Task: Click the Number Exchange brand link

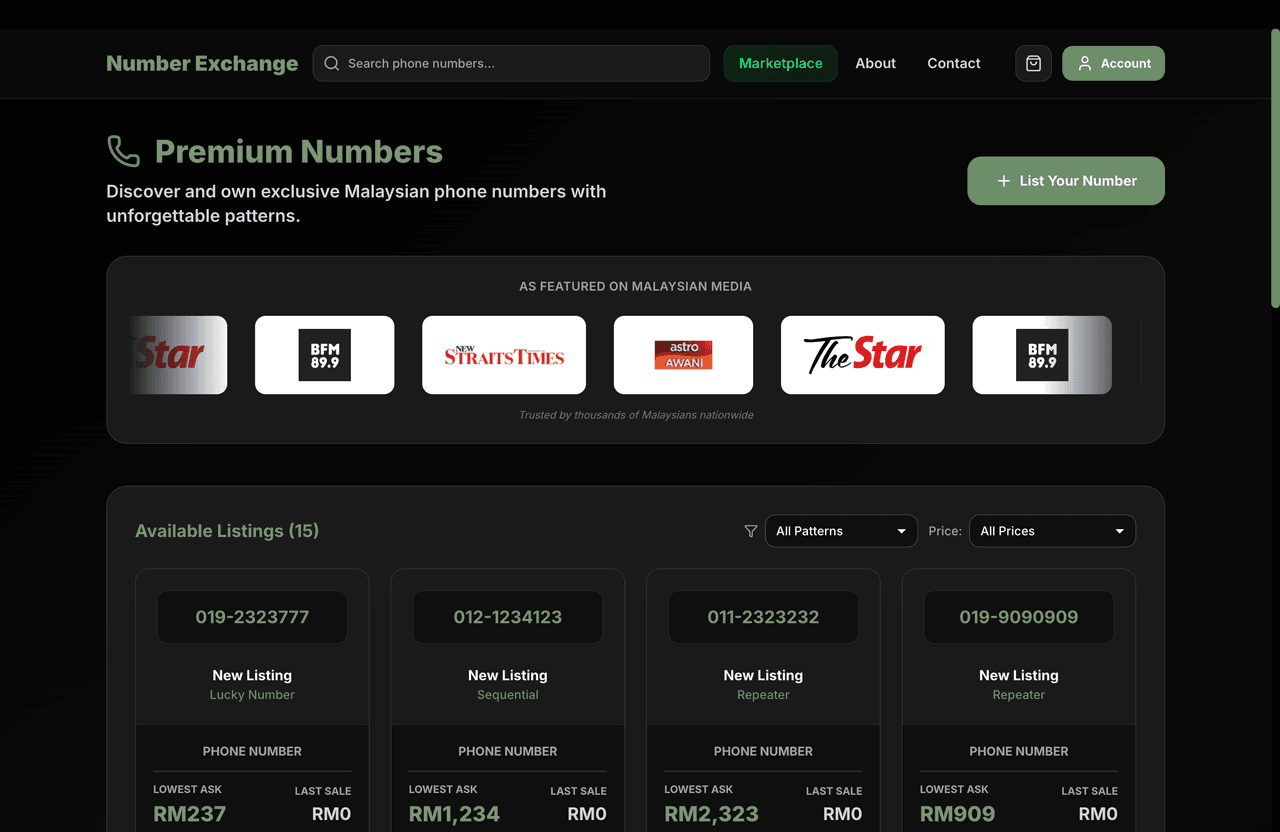Action: click(x=202, y=63)
